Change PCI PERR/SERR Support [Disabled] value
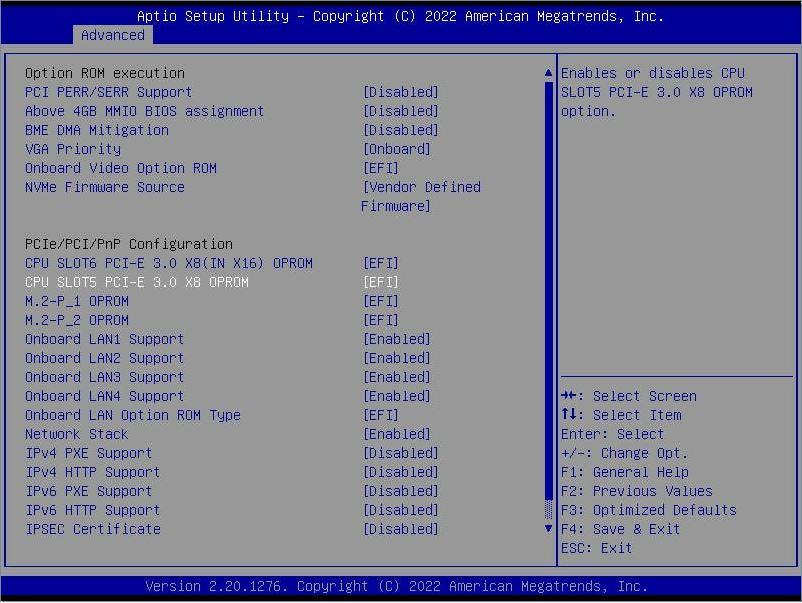 [400, 92]
